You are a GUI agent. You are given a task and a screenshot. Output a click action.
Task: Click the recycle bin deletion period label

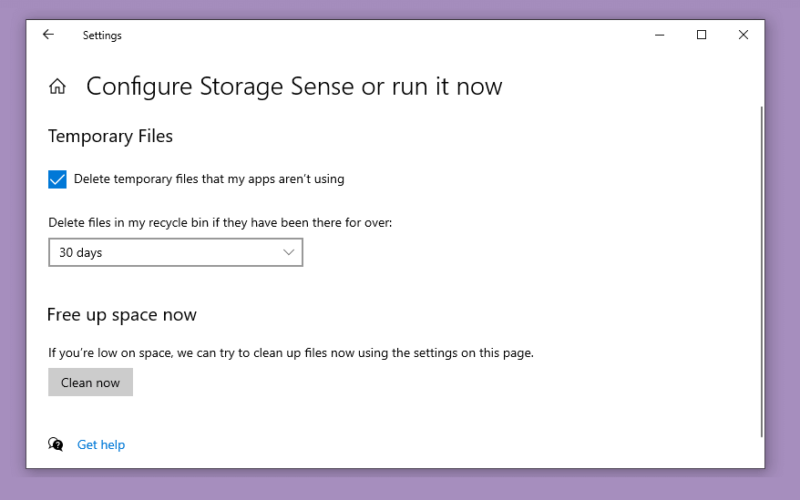(x=220, y=222)
